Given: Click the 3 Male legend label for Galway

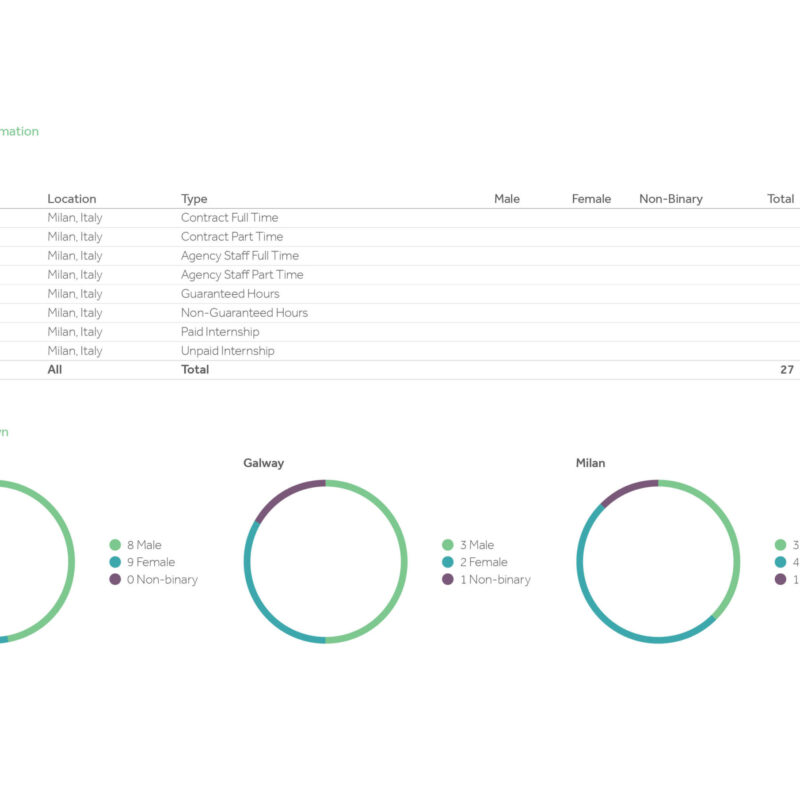Looking at the screenshot, I should [477, 545].
